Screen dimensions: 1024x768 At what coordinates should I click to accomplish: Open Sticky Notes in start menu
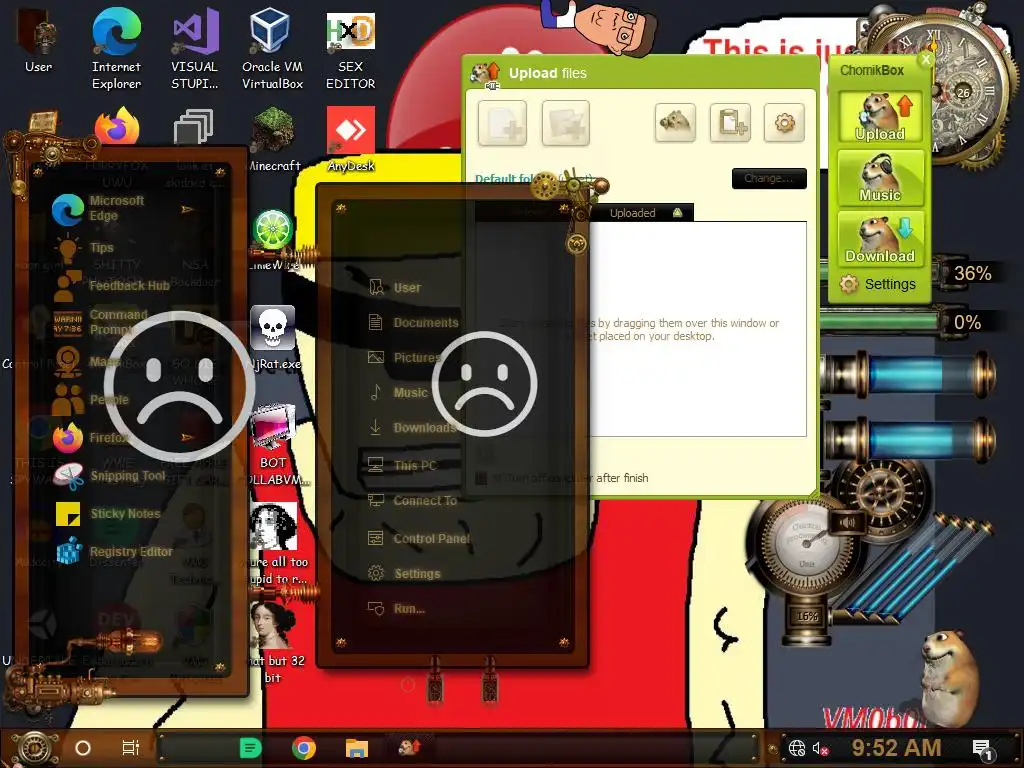108,514
